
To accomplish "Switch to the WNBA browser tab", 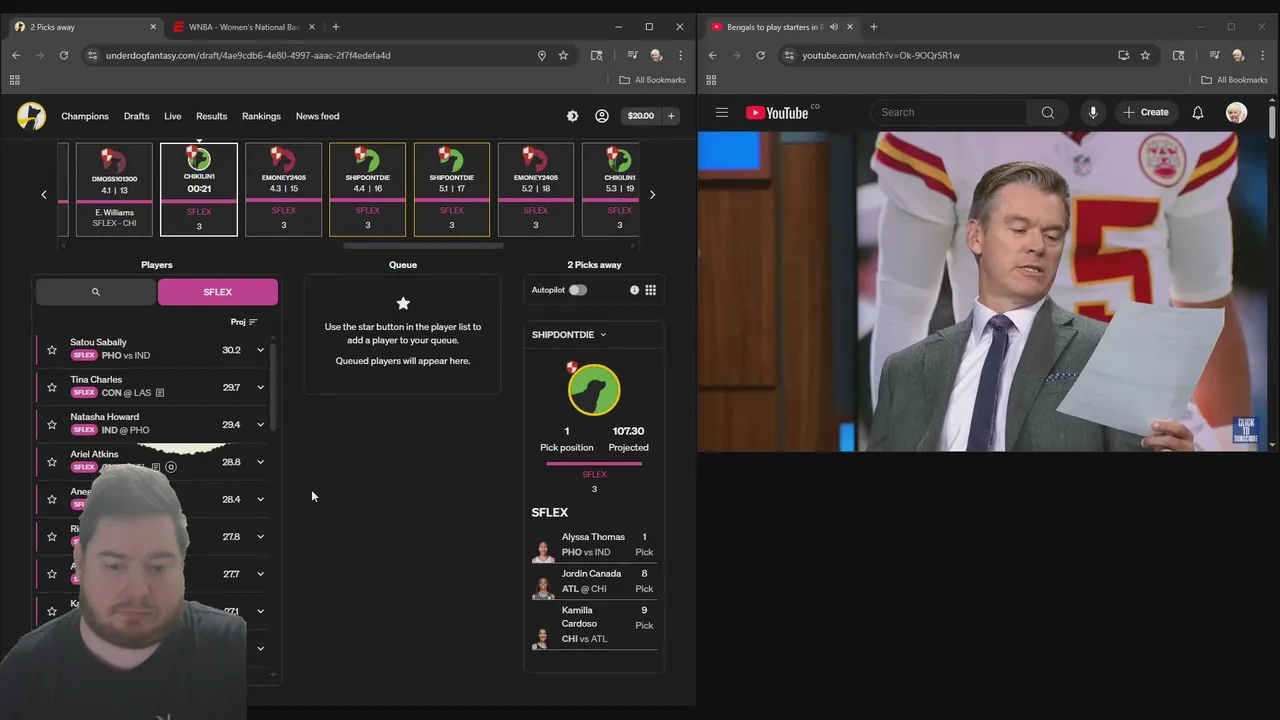I will point(244,27).
